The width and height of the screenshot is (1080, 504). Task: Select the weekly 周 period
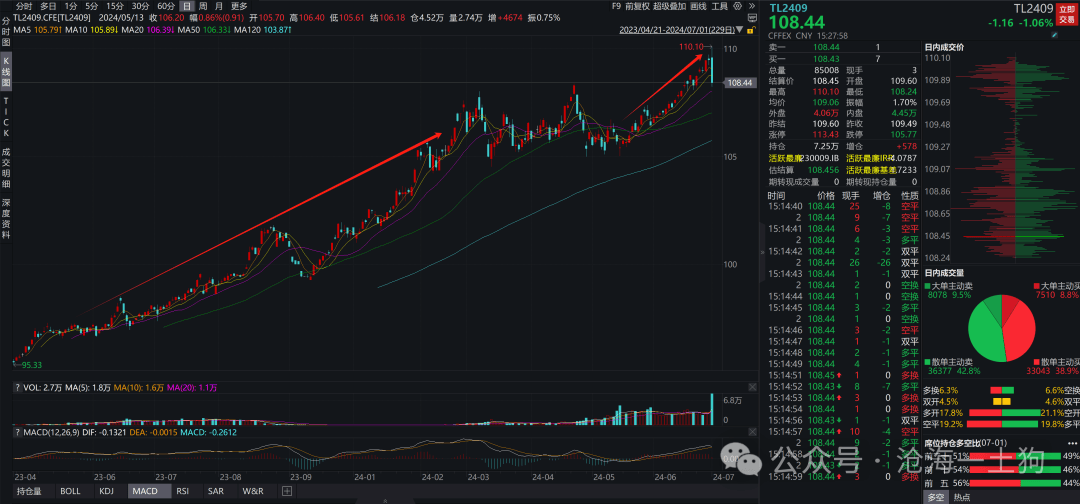pyautogui.click(x=203, y=6)
